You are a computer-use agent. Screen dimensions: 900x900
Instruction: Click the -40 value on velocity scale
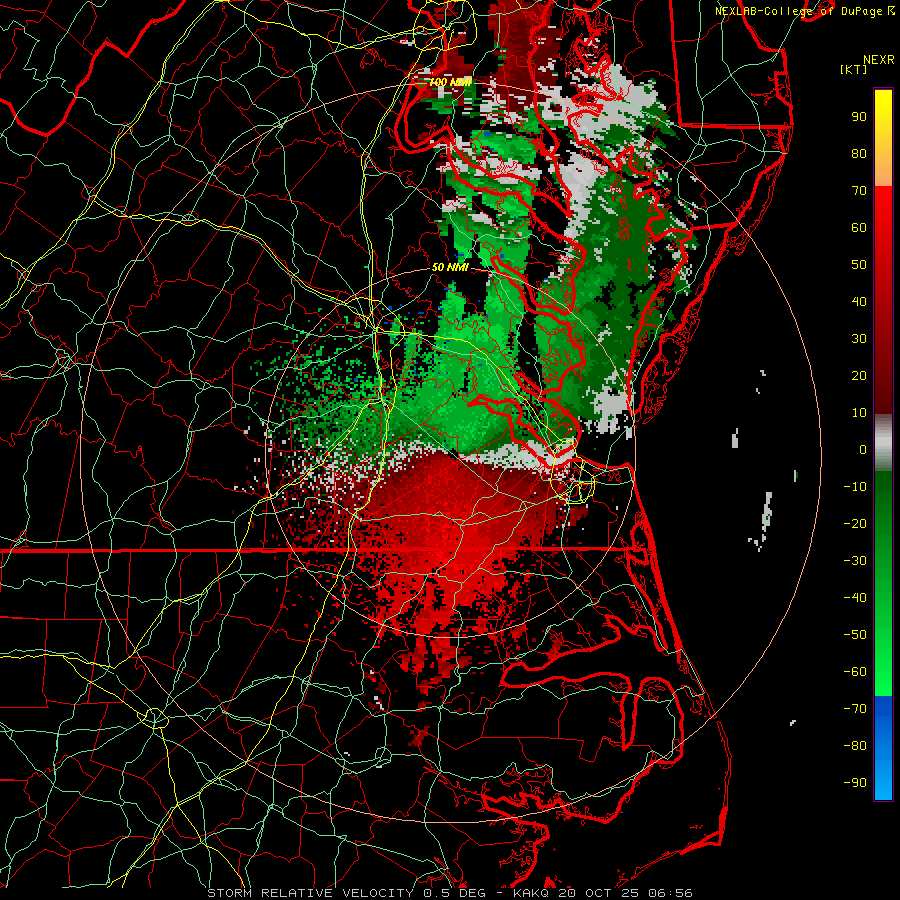coord(855,598)
